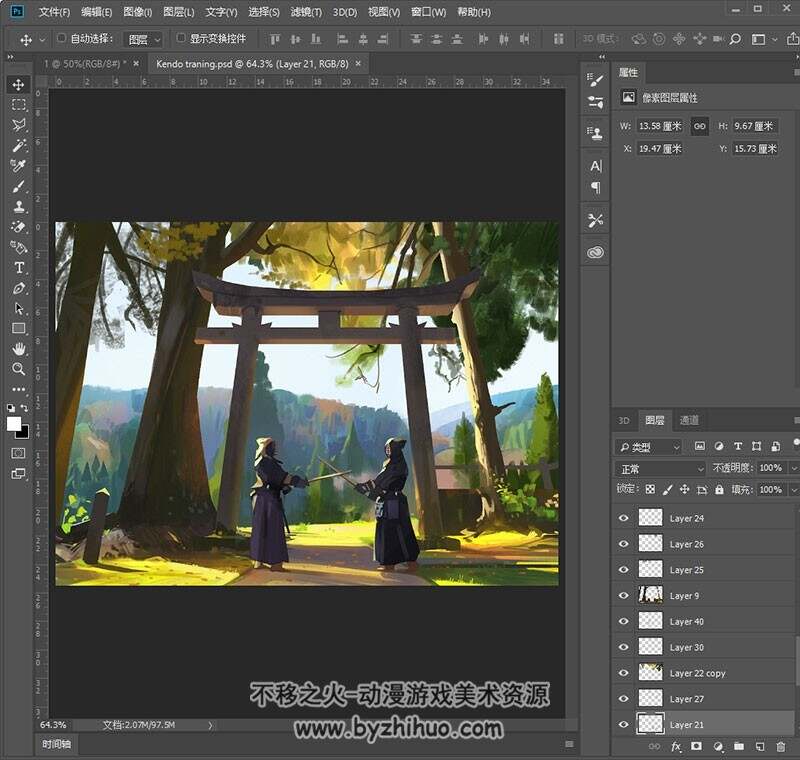
Task: Reset default foreground and background colors
Action: point(11,408)
